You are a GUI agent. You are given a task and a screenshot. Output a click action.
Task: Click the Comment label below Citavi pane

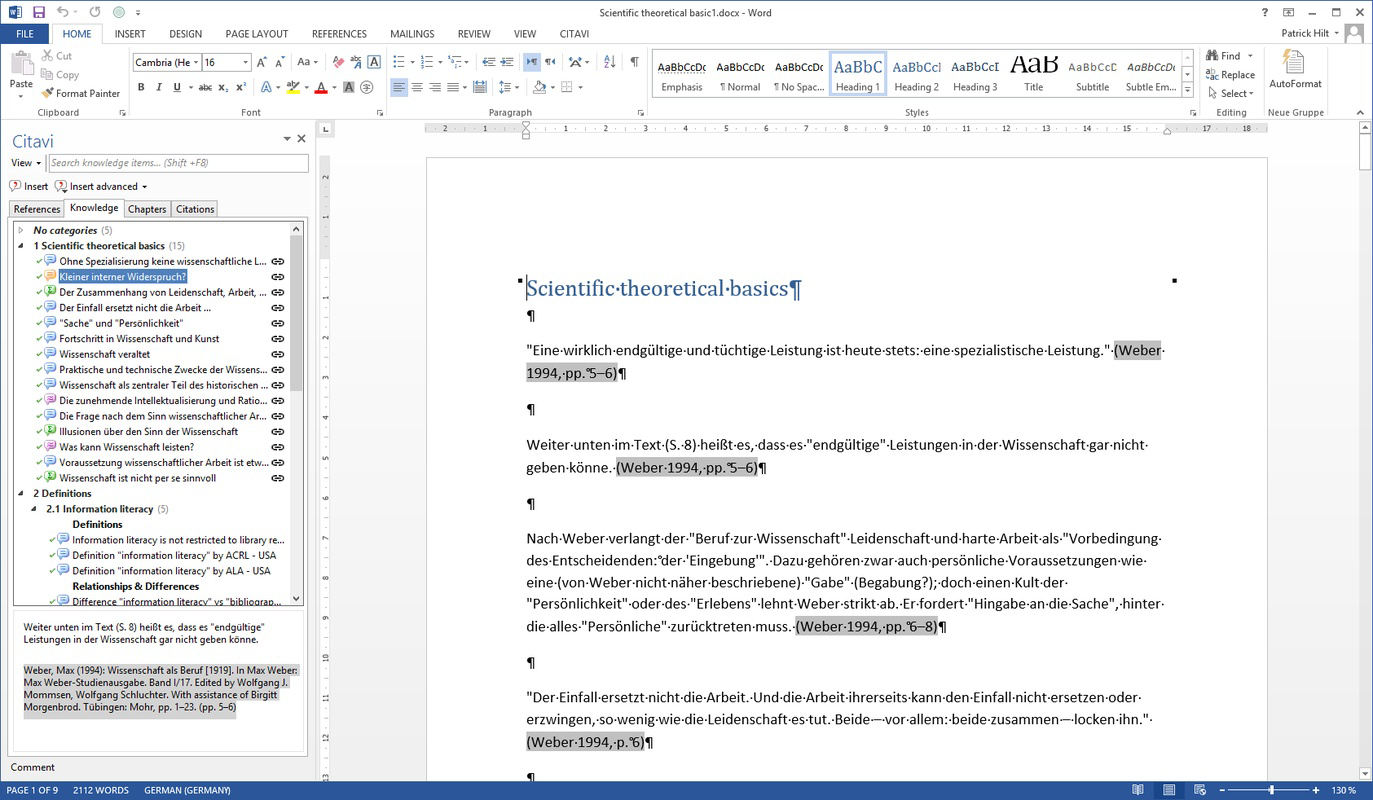33,767
